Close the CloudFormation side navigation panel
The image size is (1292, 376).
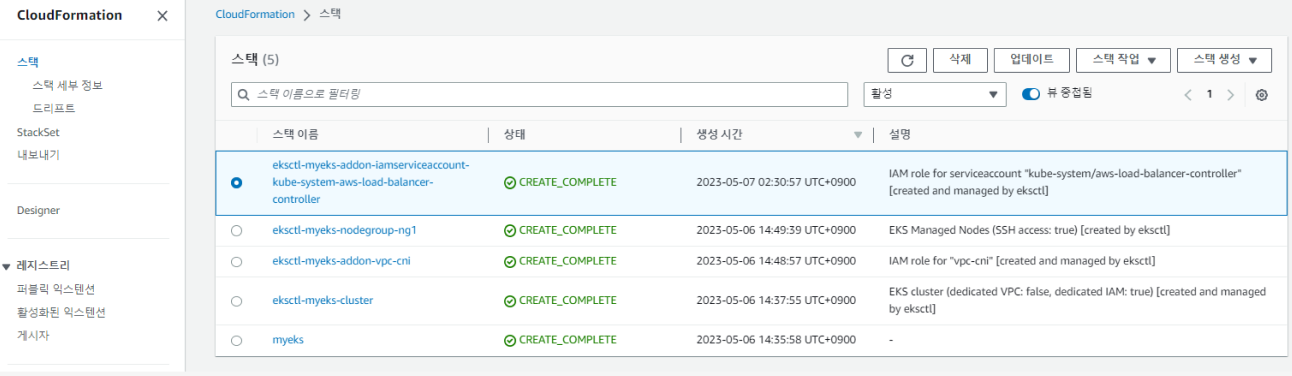click(163, 16)
